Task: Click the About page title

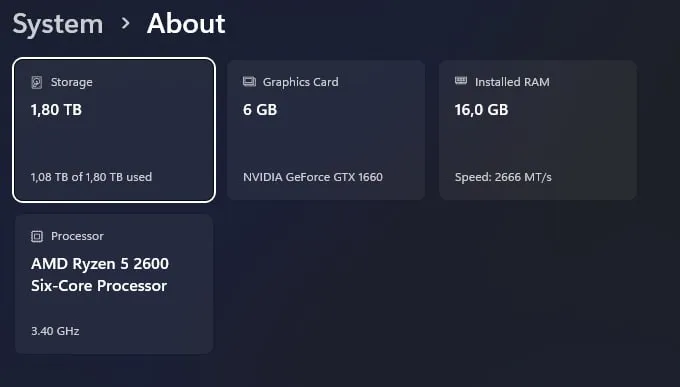Action: click(186, 23)
